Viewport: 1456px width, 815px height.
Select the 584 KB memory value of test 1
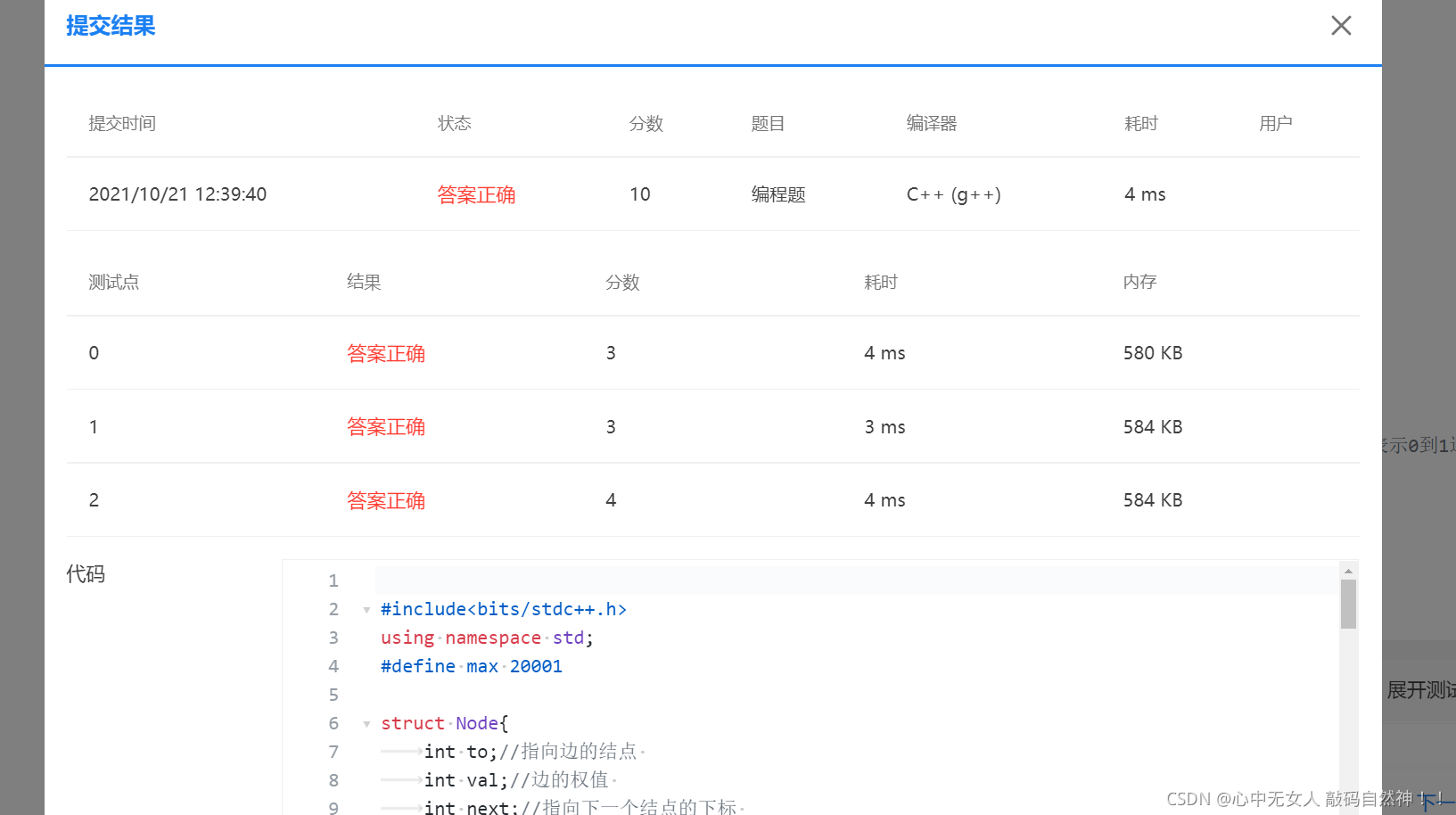[x=1152, y=426]
